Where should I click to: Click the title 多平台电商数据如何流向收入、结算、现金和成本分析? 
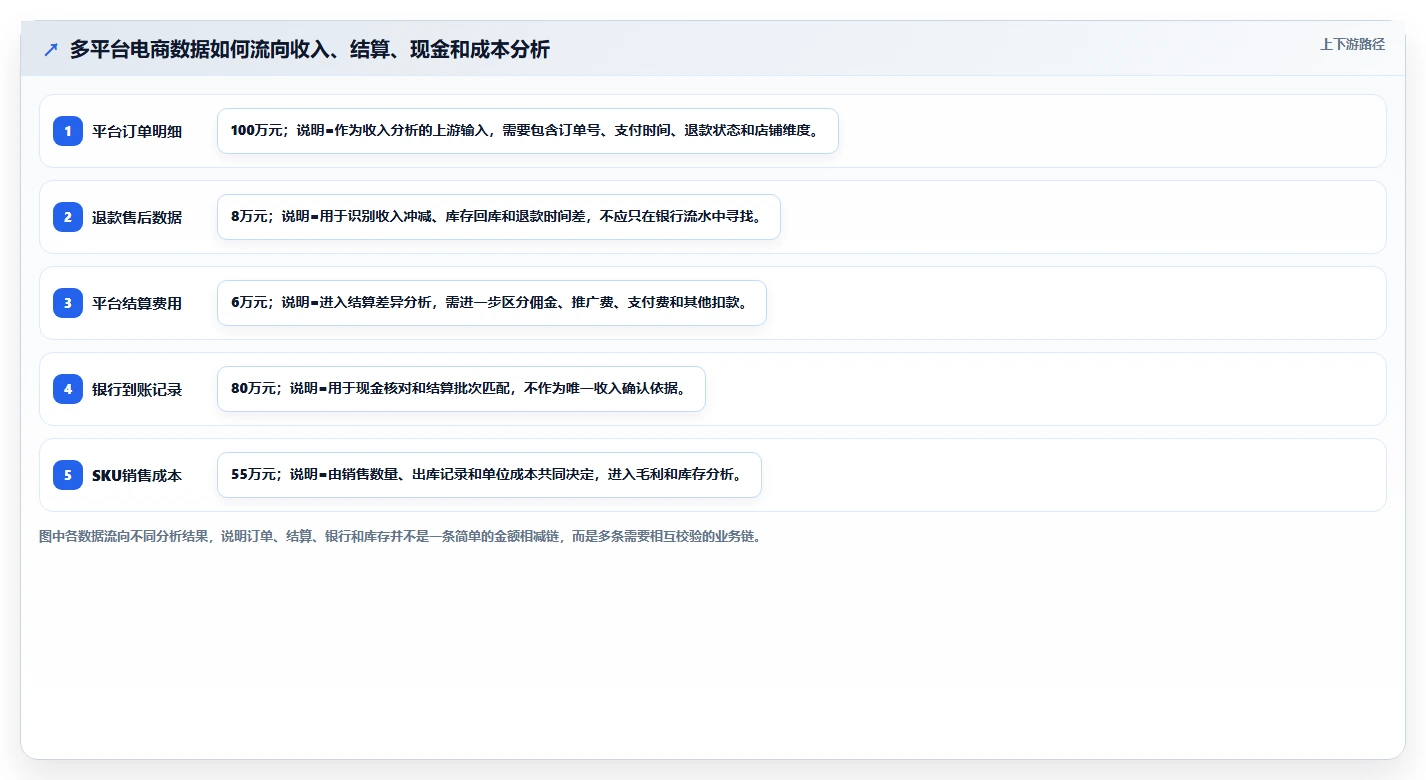309,49
